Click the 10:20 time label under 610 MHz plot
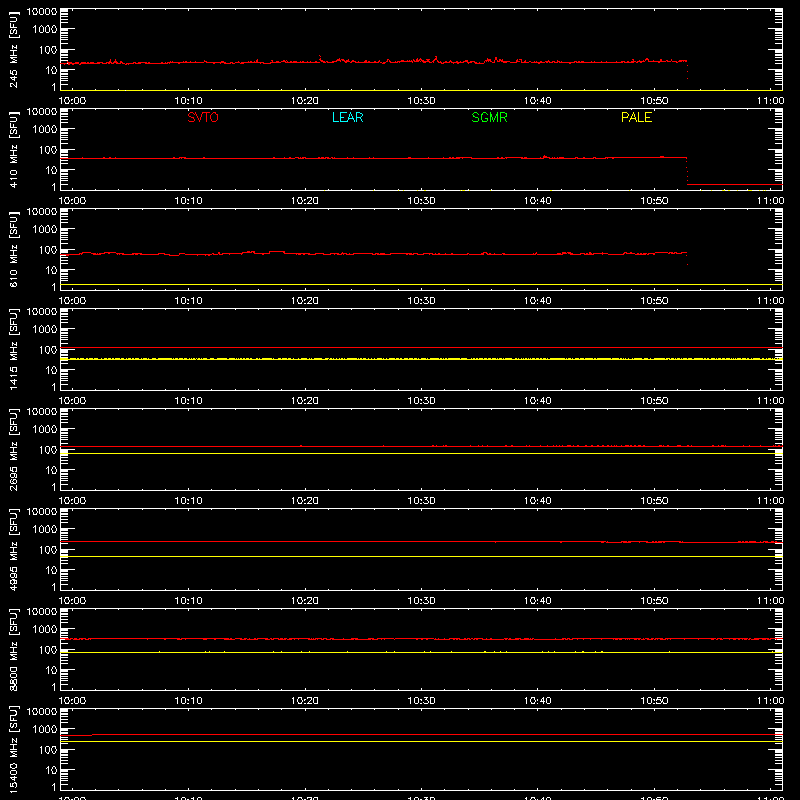The image size is (800, 800). coord(305,301)
